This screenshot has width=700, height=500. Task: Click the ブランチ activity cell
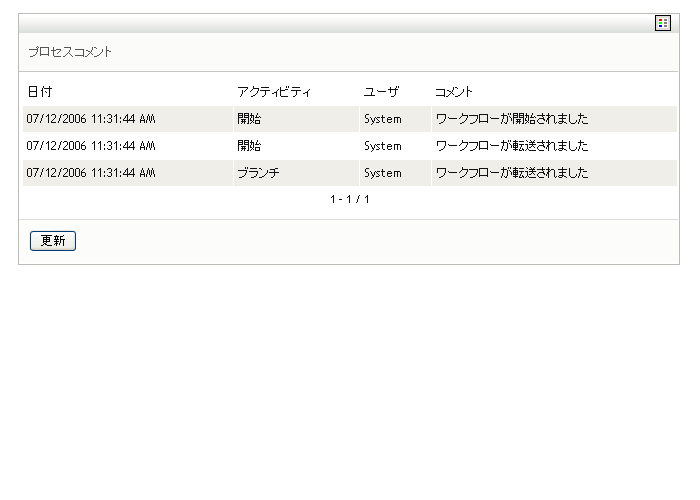[258, 173]
